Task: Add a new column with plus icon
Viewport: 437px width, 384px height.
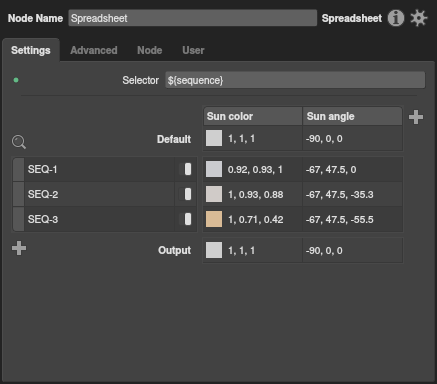Action: [x=416, y=117]
